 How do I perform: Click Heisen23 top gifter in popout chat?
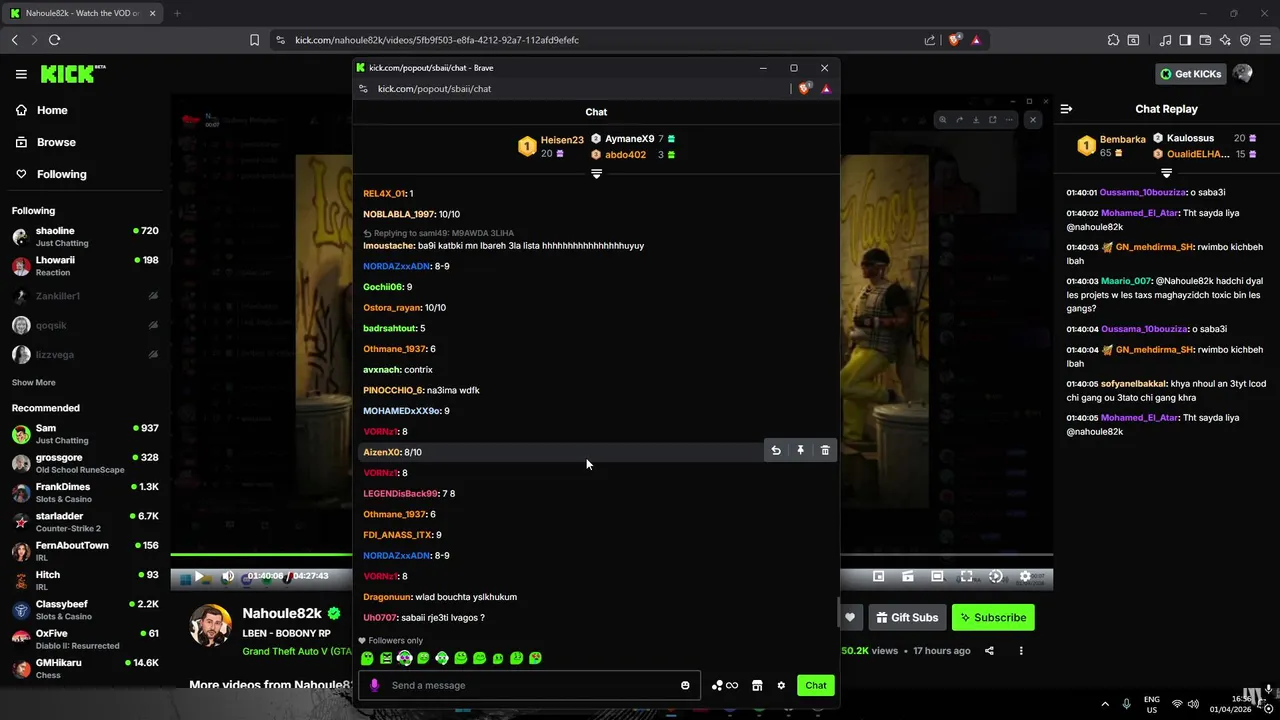pyautogui.click(x=562, y=140)
